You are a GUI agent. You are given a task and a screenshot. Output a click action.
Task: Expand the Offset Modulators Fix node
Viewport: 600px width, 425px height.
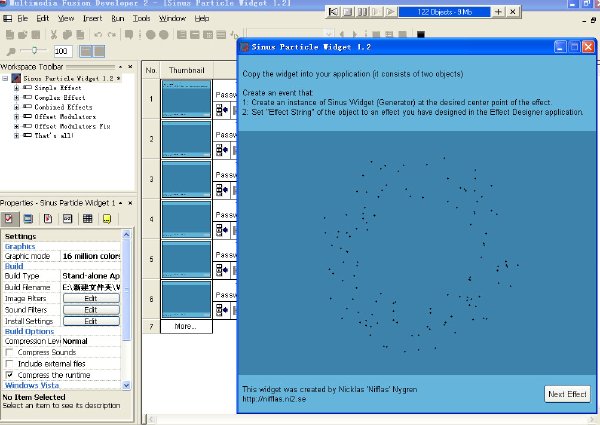[16, 126]
